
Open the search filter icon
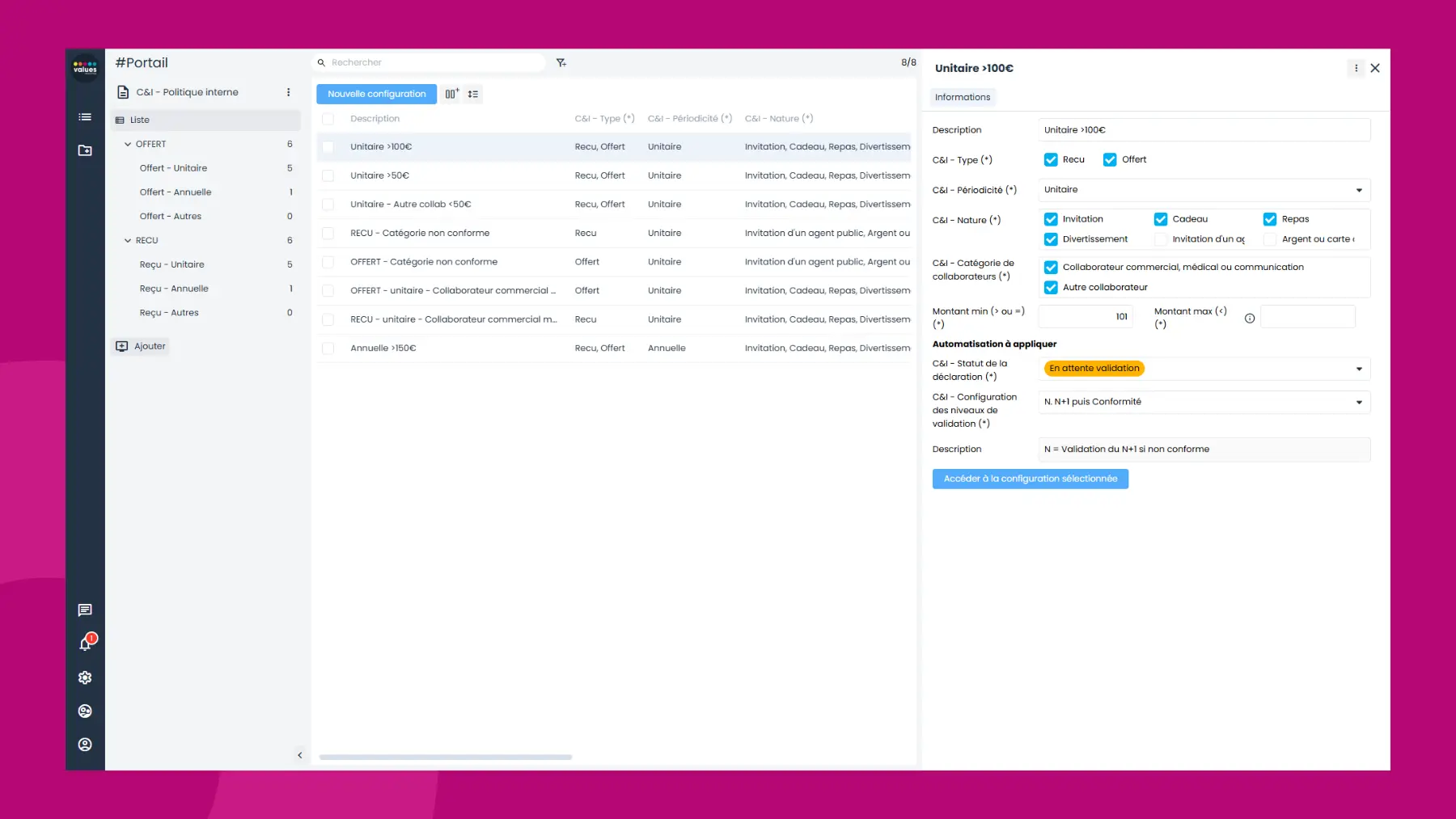(x=561, y=62)
